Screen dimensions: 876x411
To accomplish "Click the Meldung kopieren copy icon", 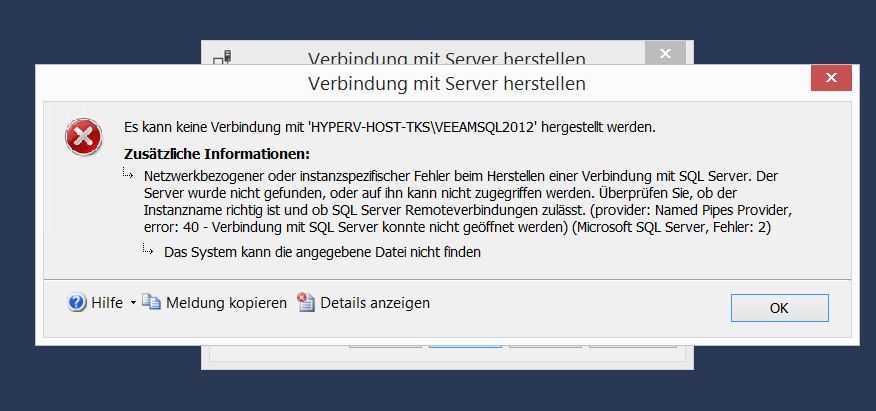I will [151, 302].
